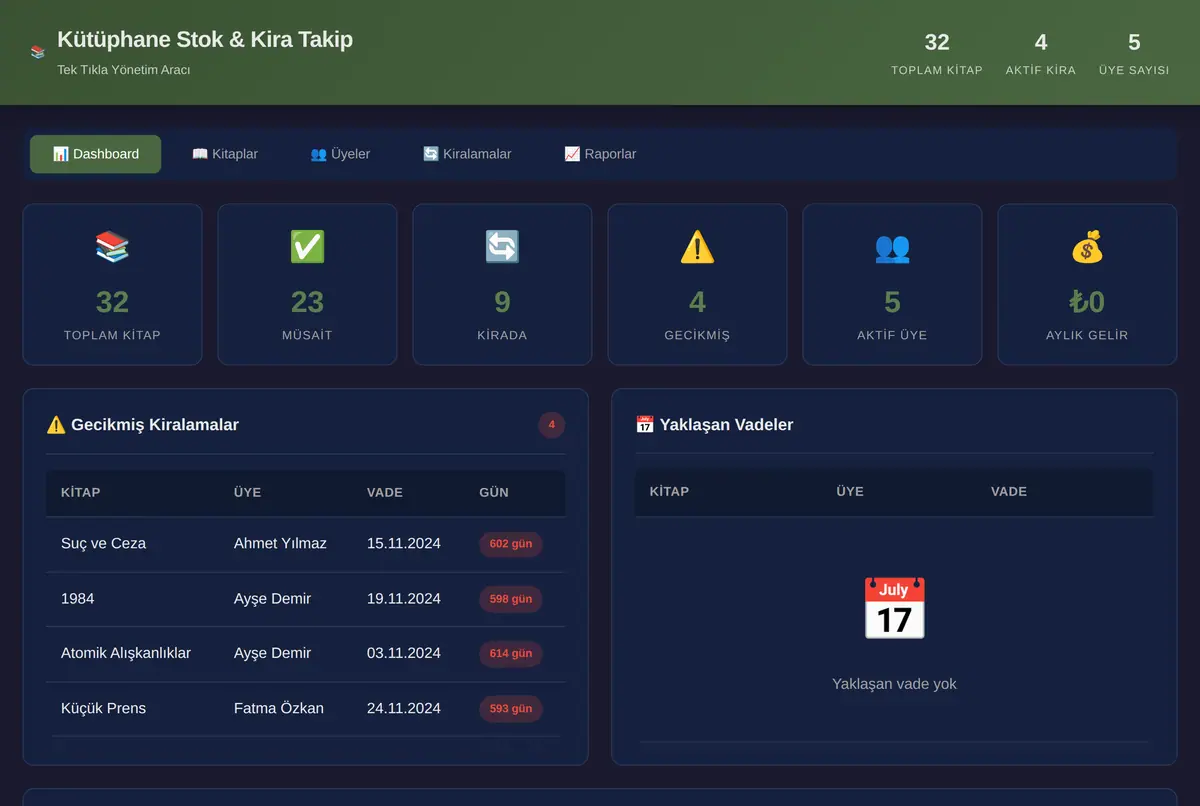
Task: Click the red count badge showing 4
Action: (x=551, y=425)
